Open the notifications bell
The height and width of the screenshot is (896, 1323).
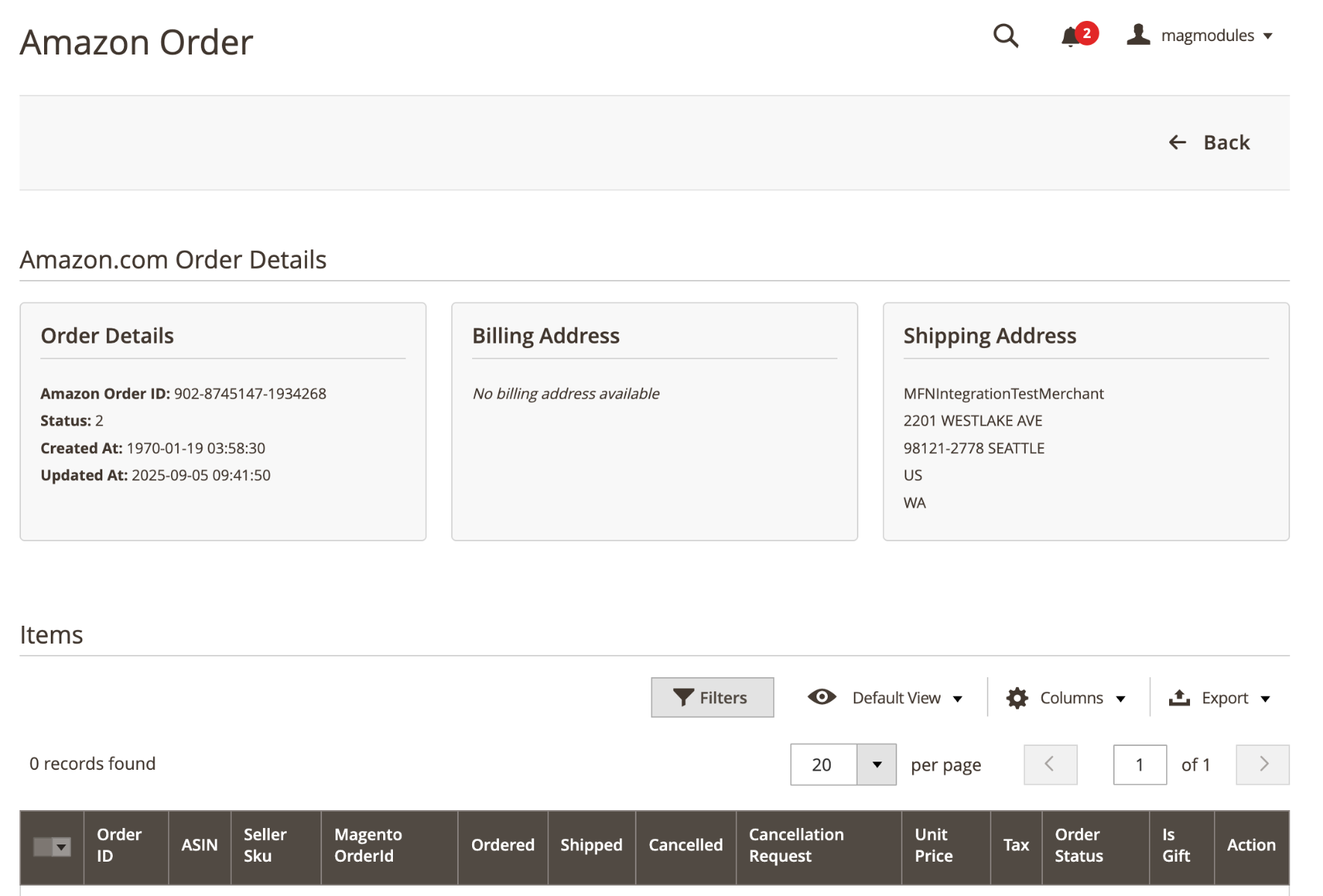pyautogui.click(x=1071, y=36)
